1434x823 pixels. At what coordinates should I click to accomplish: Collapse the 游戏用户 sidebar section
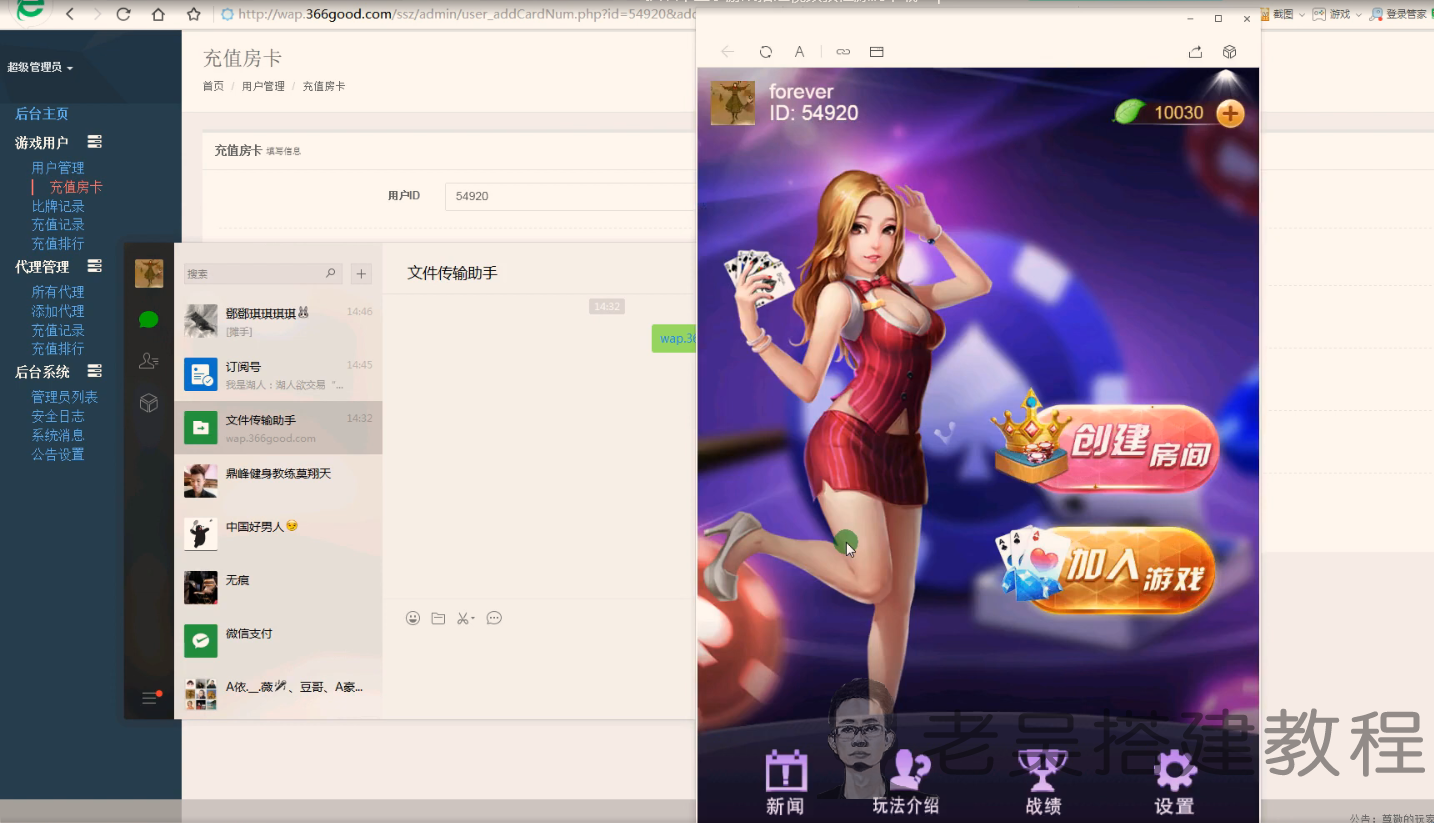[94, 142]
